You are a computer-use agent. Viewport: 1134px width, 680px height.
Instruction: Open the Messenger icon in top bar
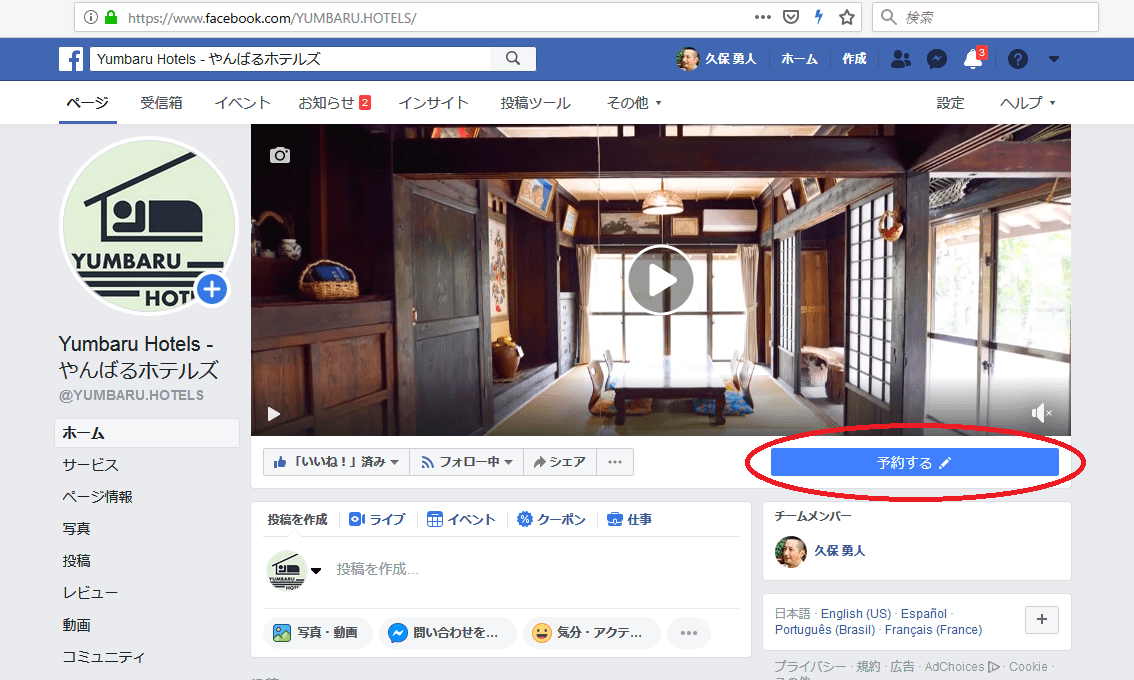point(937,59)
